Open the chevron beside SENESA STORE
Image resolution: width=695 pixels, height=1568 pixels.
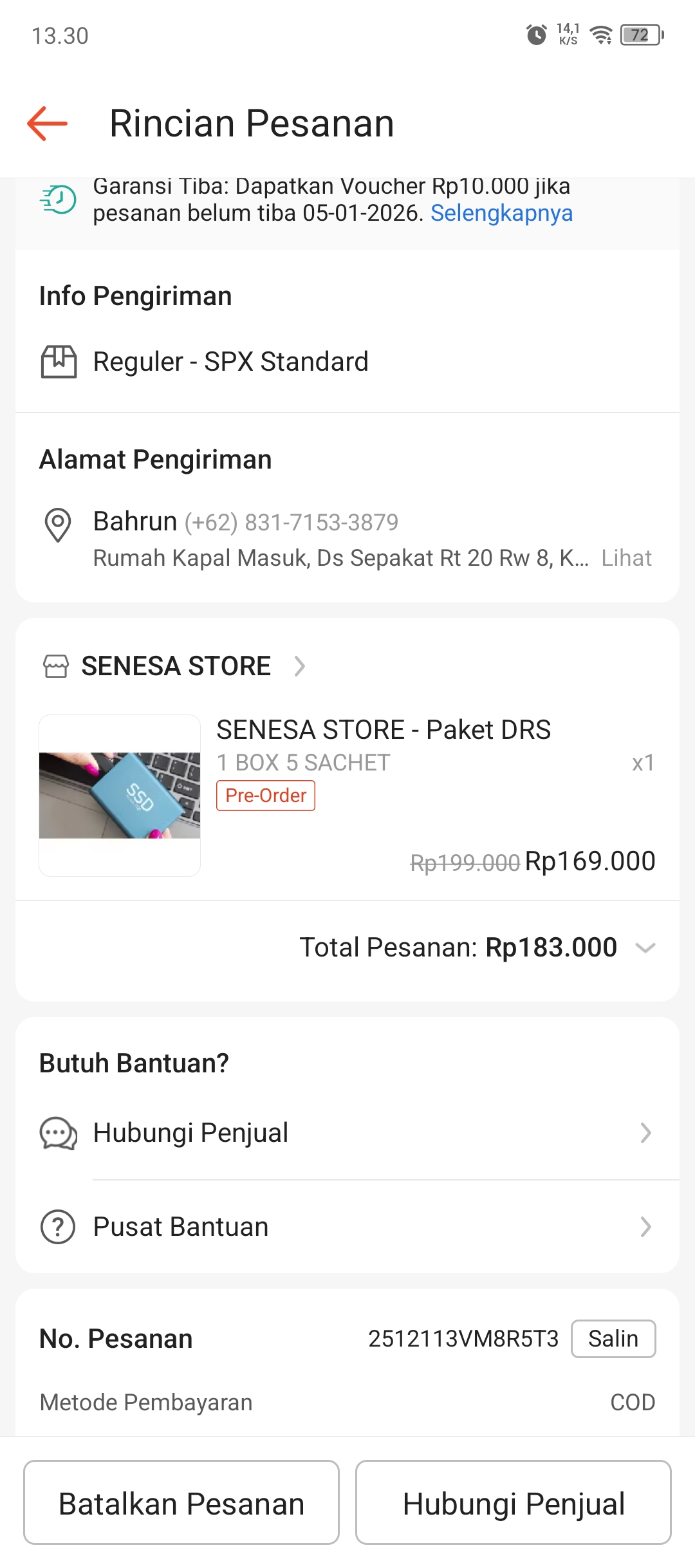(299, 666)
